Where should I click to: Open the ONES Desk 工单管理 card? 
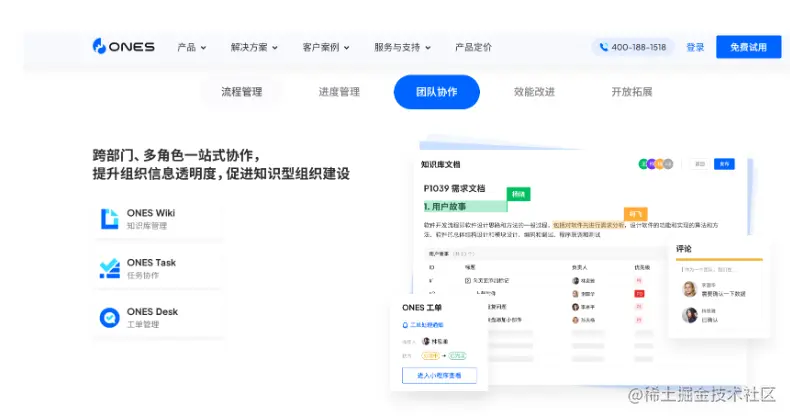[x=158, y=318]
